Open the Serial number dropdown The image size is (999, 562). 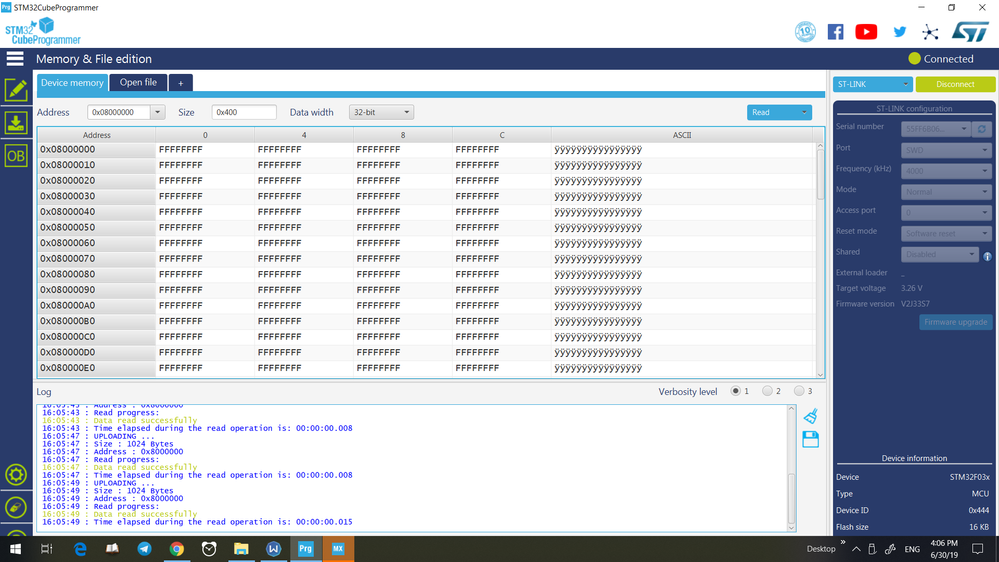coord(935,129)
